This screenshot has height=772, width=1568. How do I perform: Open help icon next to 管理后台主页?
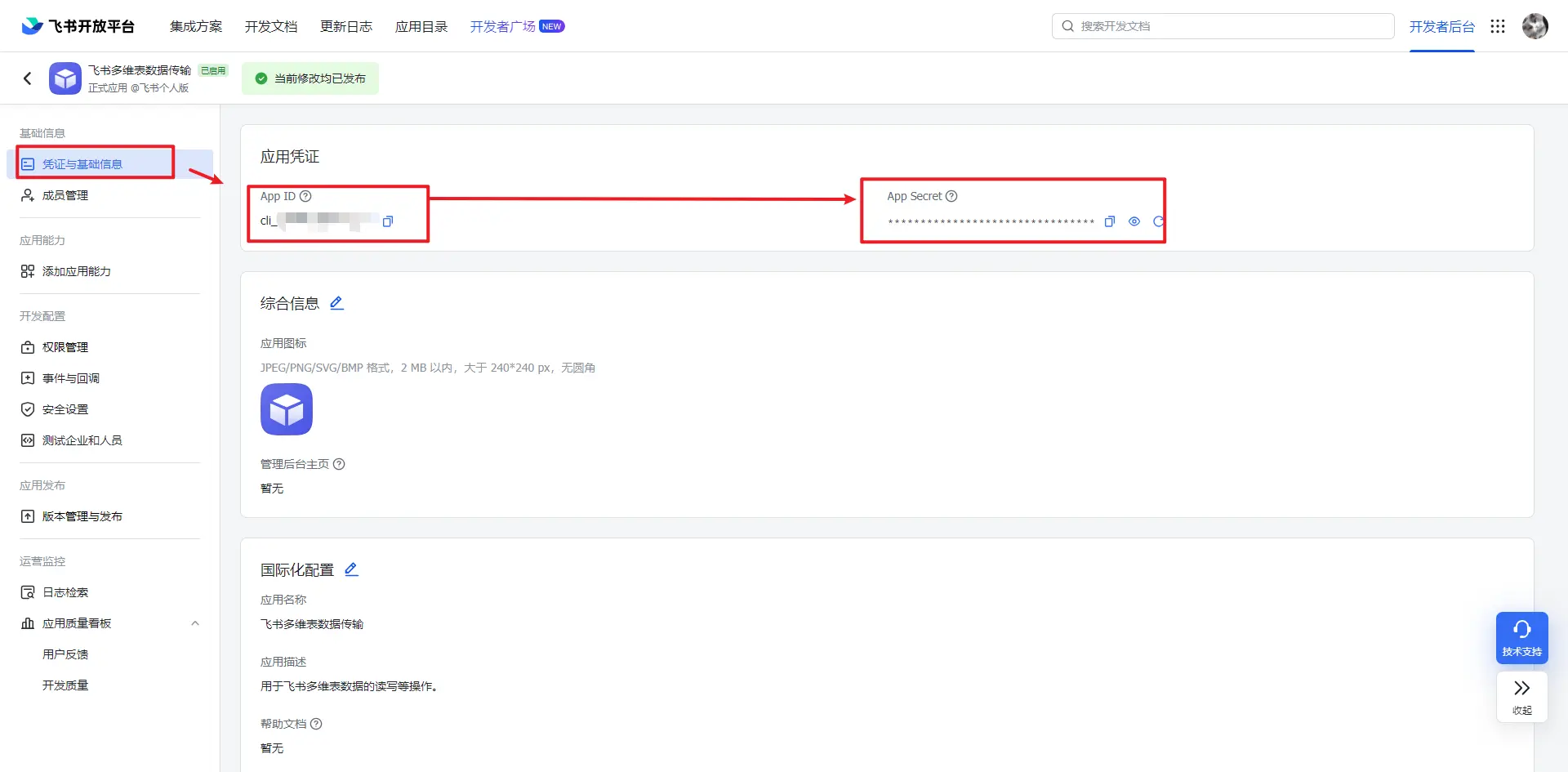coord(339,464)
